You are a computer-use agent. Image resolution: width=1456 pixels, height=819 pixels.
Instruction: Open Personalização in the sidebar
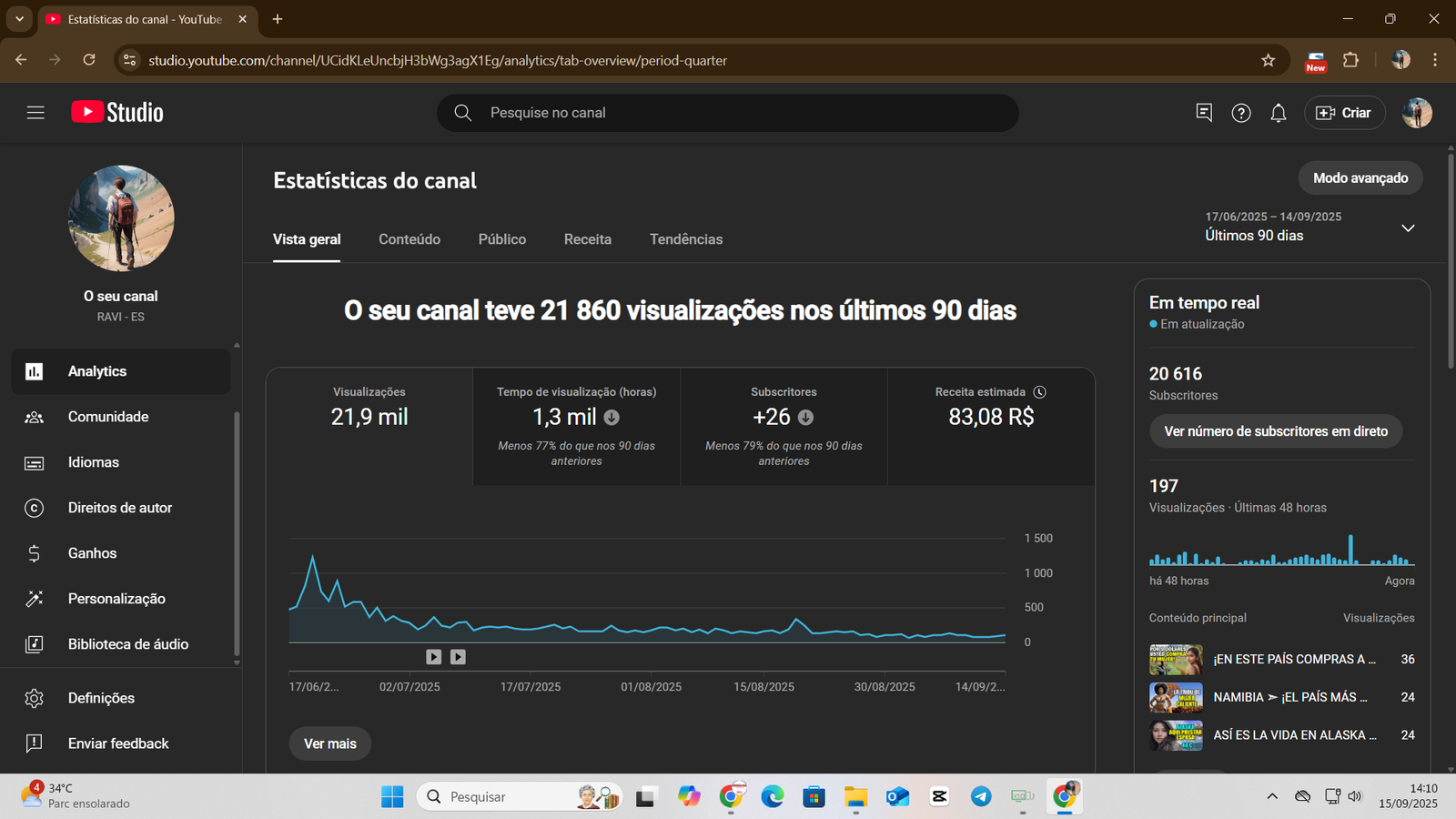coord(116,599)
